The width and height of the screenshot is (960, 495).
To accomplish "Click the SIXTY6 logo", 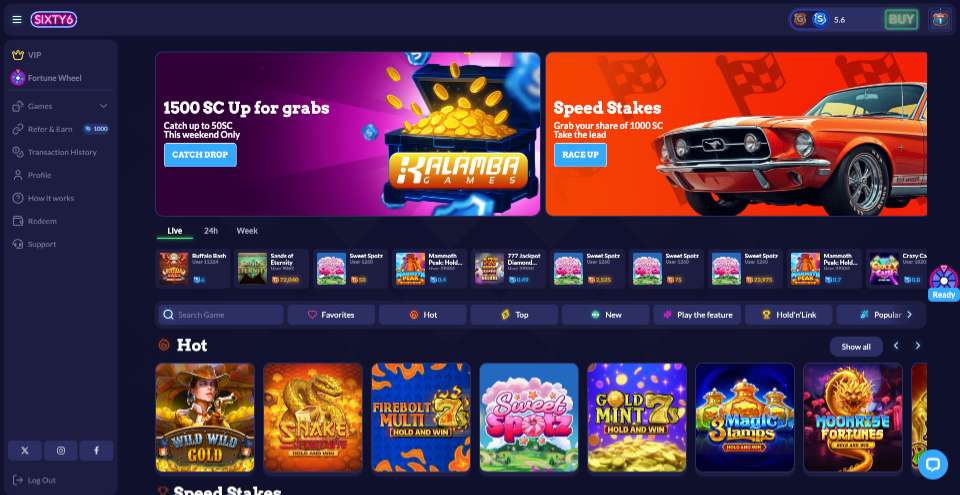I will 54,20.
